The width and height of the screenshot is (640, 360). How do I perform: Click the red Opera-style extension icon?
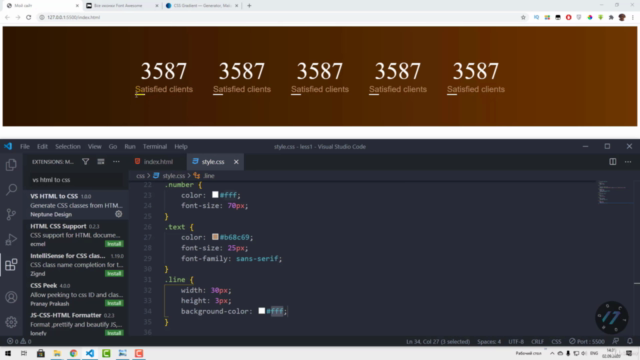coord(568,18)
